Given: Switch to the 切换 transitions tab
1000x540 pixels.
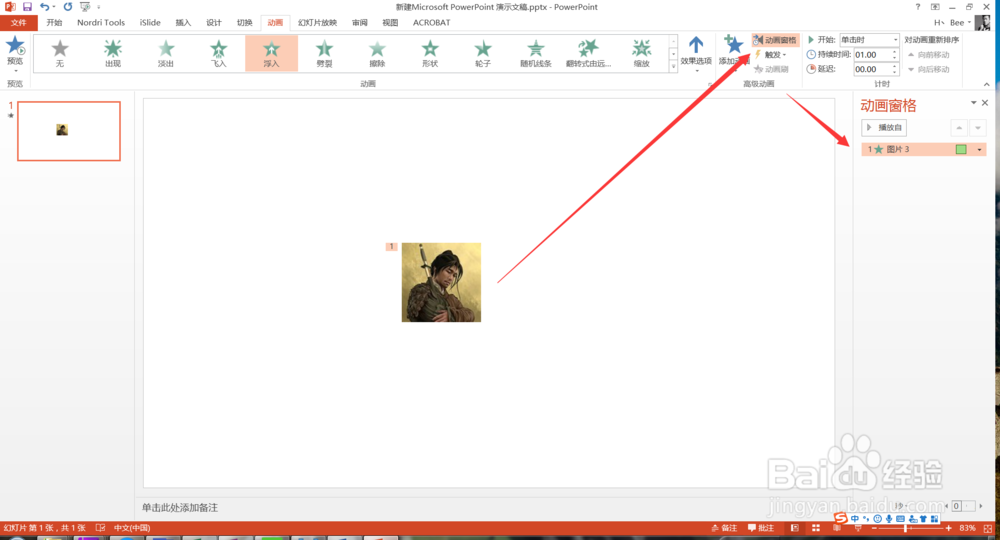Looking at the screenshot, I should tap(245, 23).
